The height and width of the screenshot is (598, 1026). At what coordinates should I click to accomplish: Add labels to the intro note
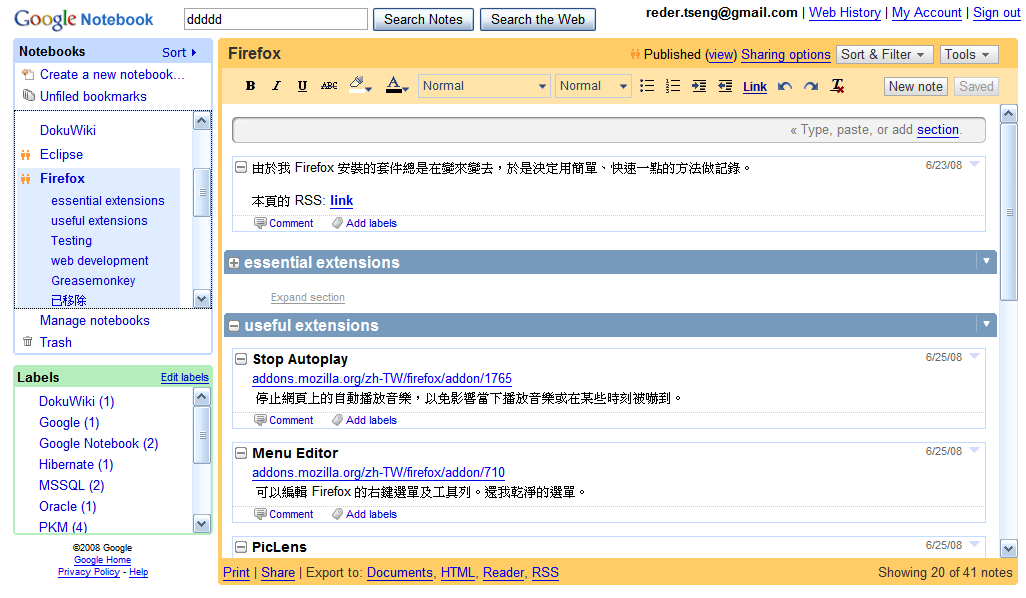(364, 223)
